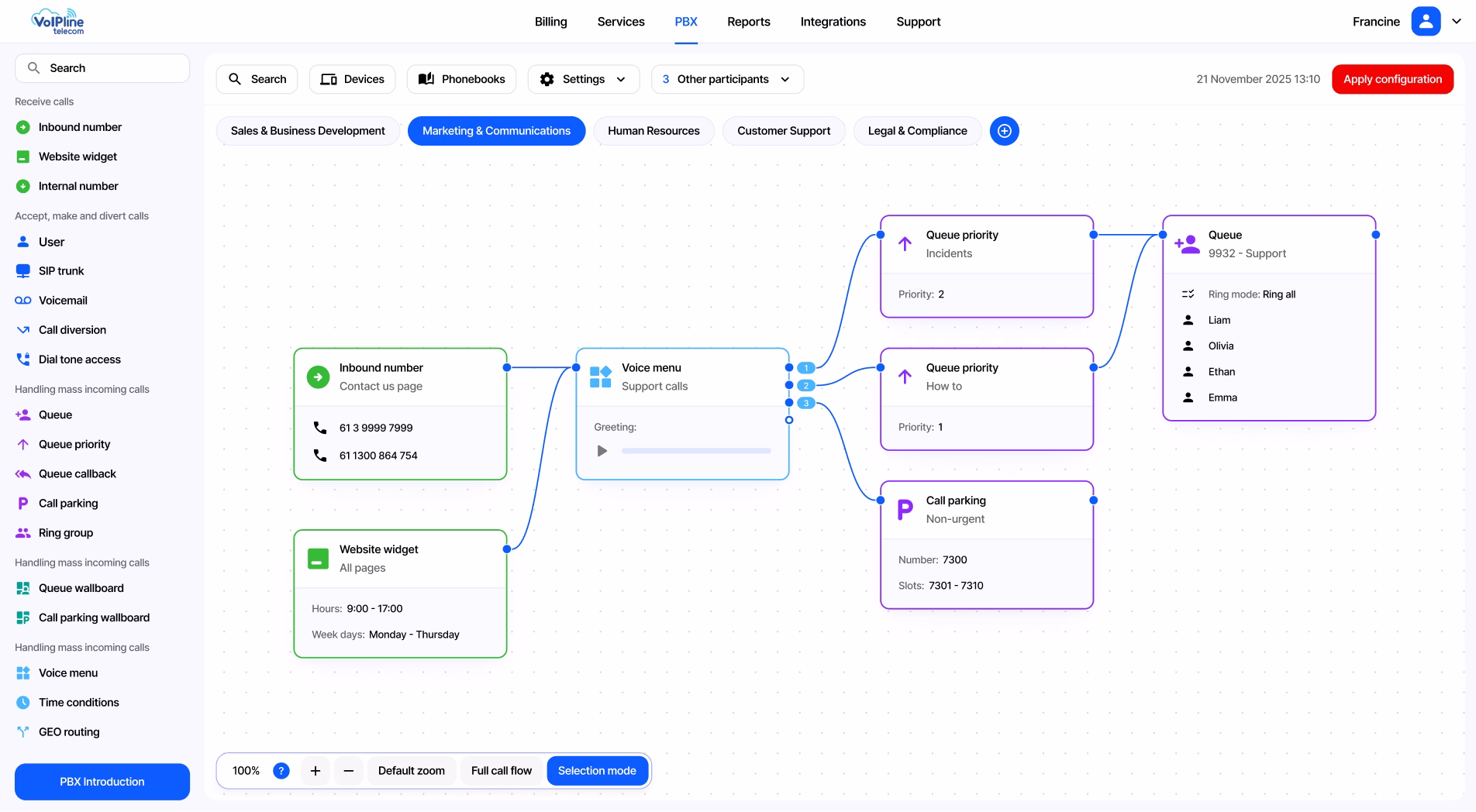The image size is (1476, 812).
Task: Open the PBX Introduction button
Action: 102,782
